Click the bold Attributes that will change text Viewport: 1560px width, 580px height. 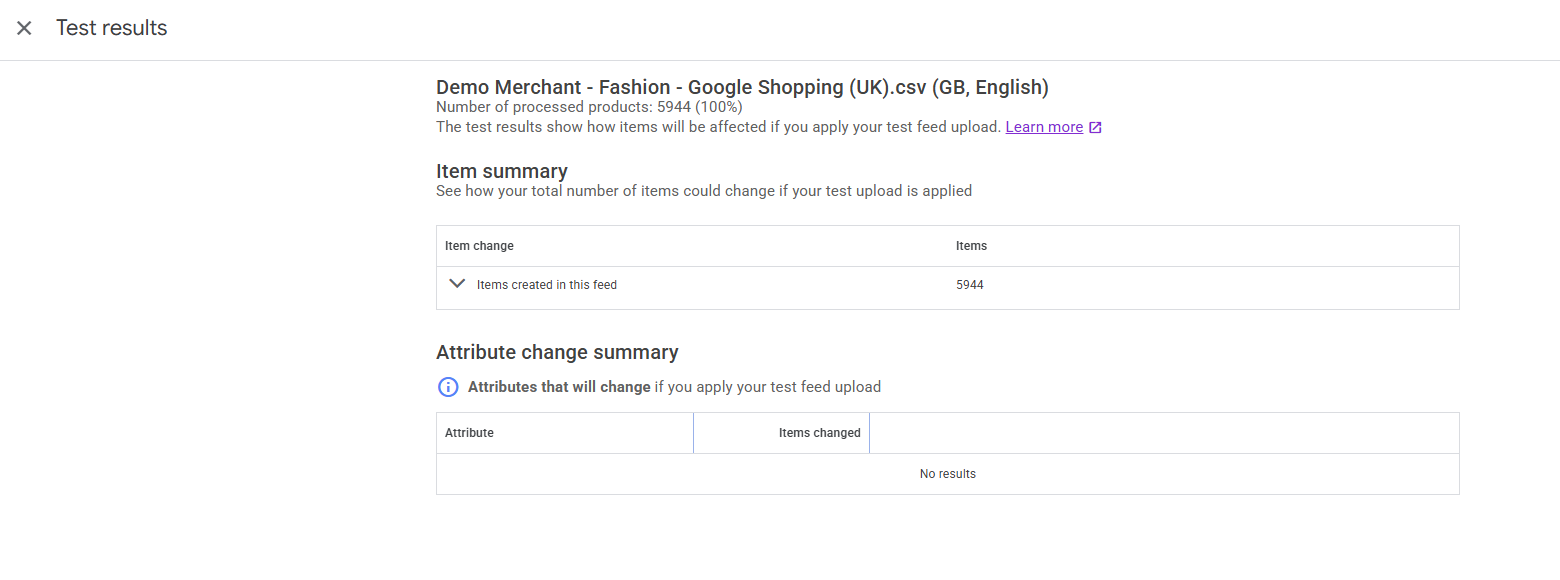[x=559, y=387]
